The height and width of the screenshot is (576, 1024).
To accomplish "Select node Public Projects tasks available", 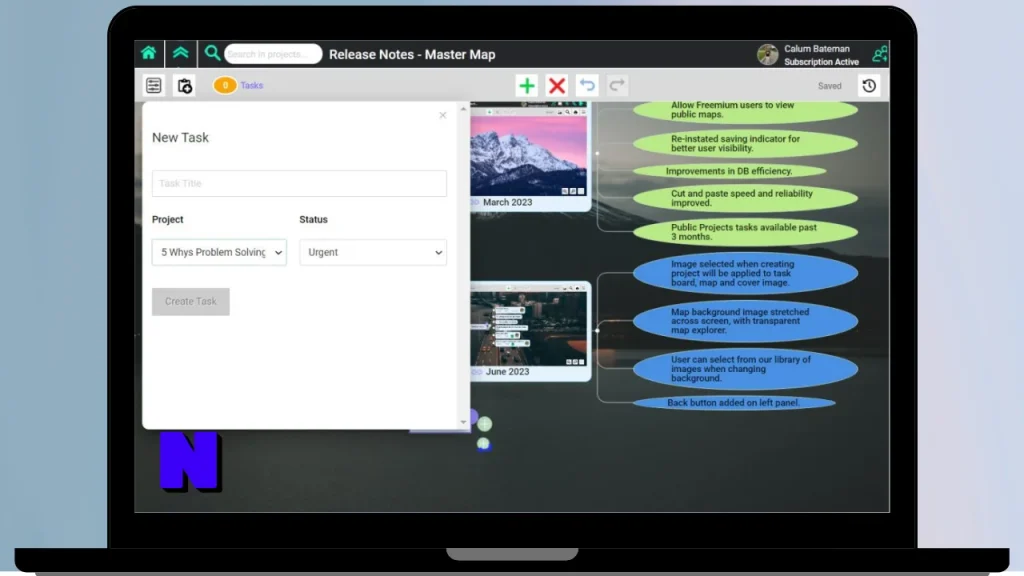I will 745,232.
